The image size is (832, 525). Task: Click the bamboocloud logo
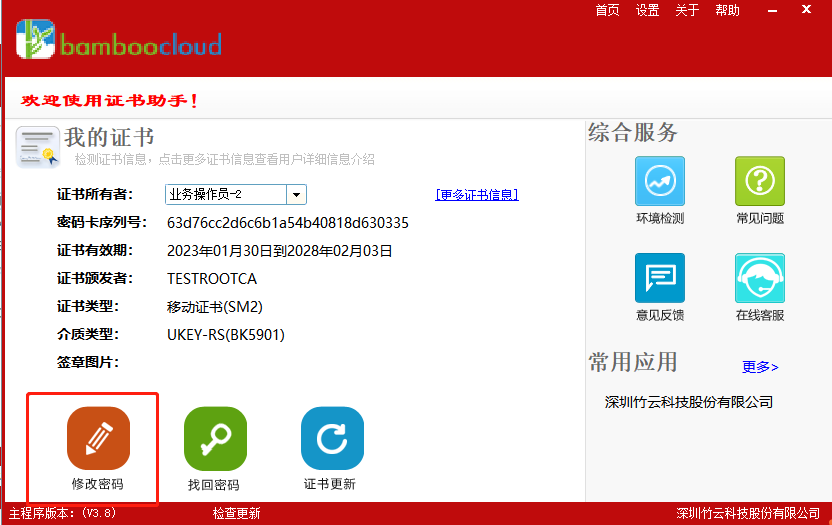[x=118, y=42]
